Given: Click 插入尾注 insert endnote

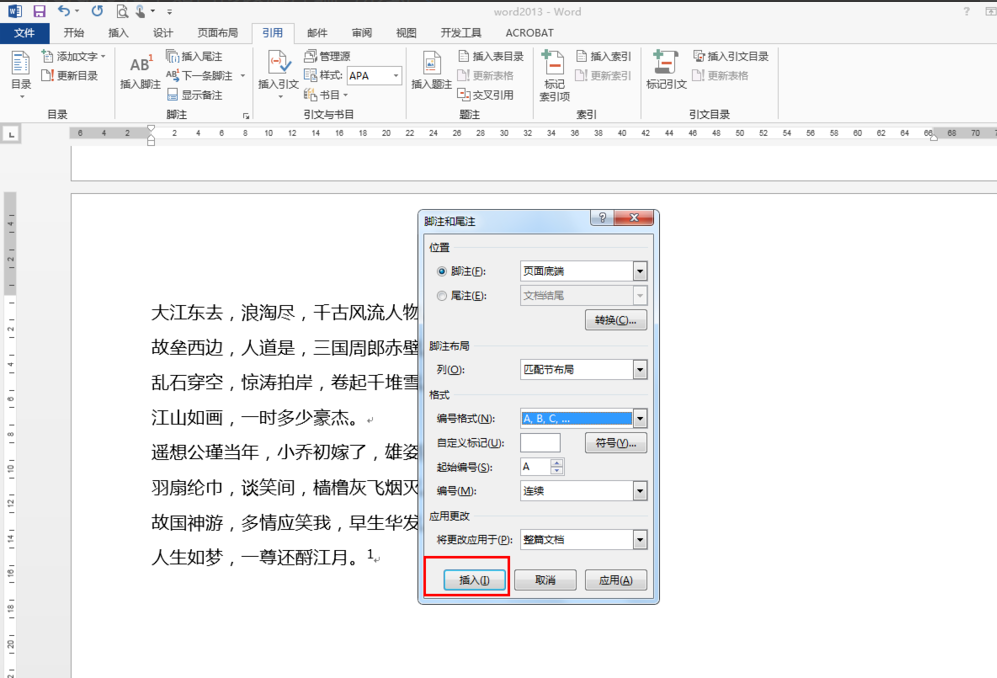Looking at the screenshot, I should 195,56.
